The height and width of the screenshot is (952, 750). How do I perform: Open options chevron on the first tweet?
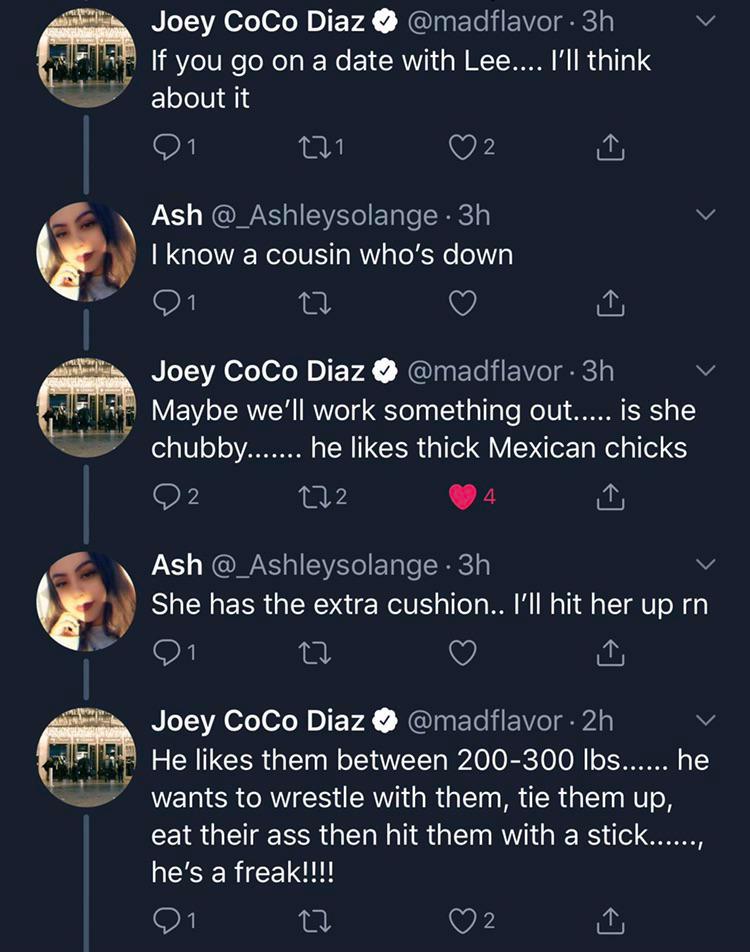(x=706, y=20)
